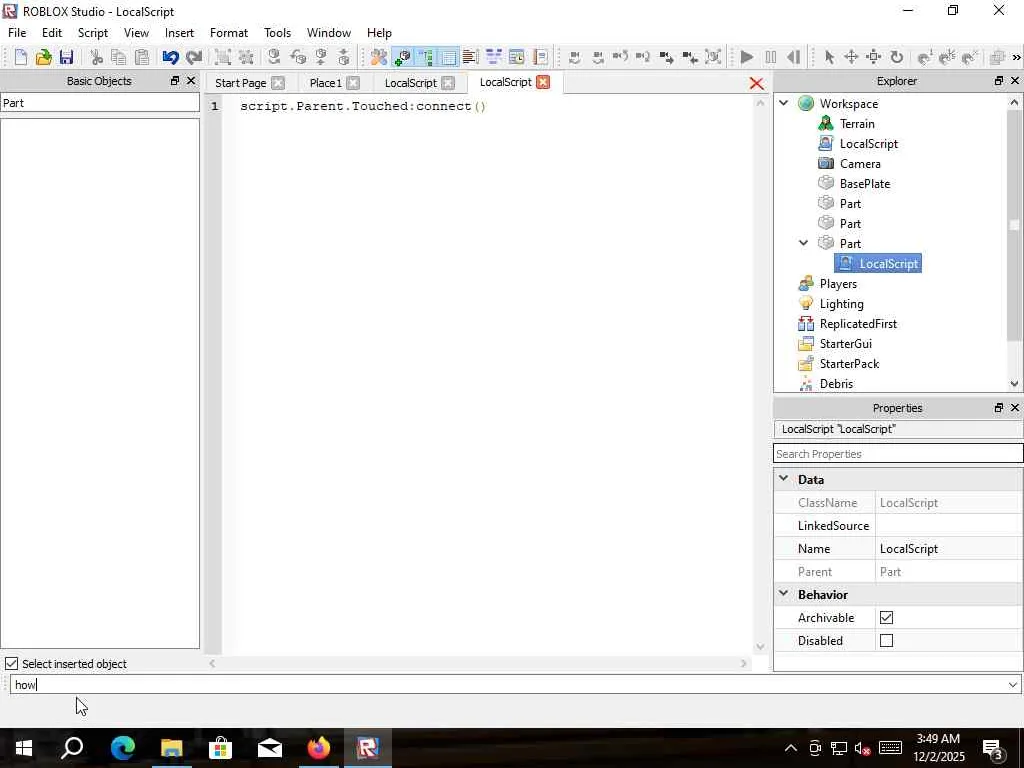Close the Basic Objects panel

[x=191, y=80]
